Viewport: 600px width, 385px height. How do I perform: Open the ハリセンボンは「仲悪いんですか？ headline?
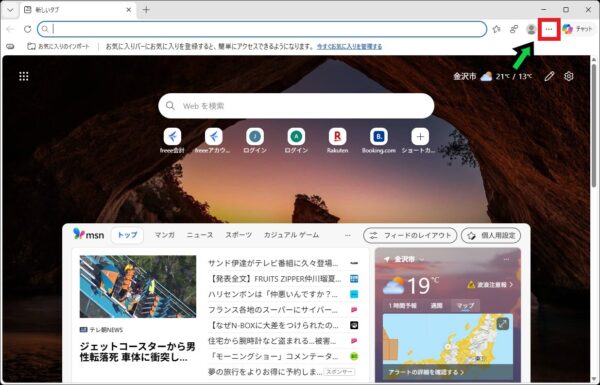tap(273, 294)
